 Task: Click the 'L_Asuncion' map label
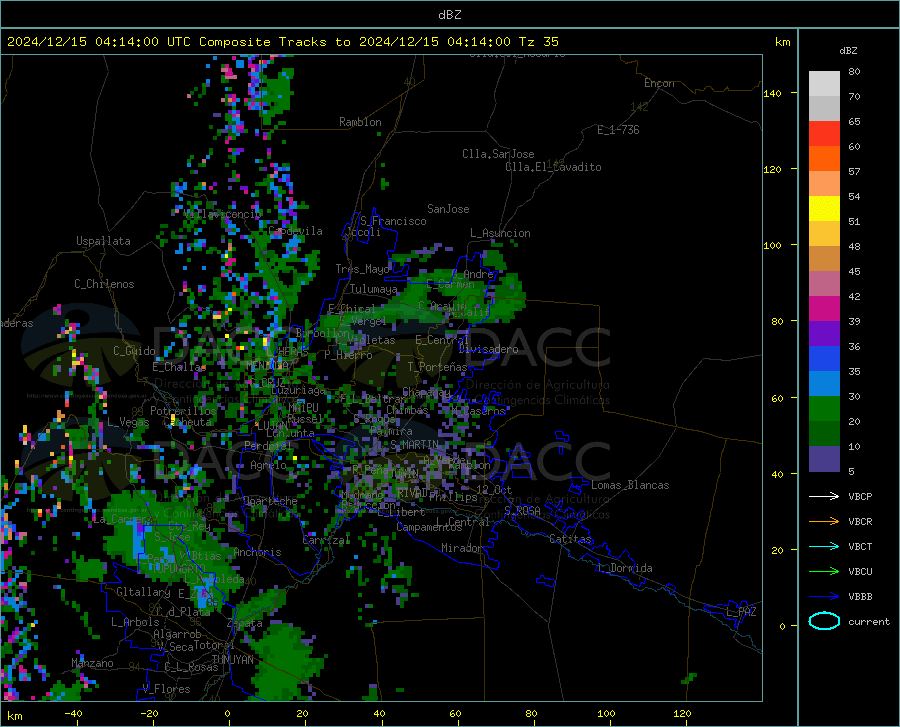500,233
